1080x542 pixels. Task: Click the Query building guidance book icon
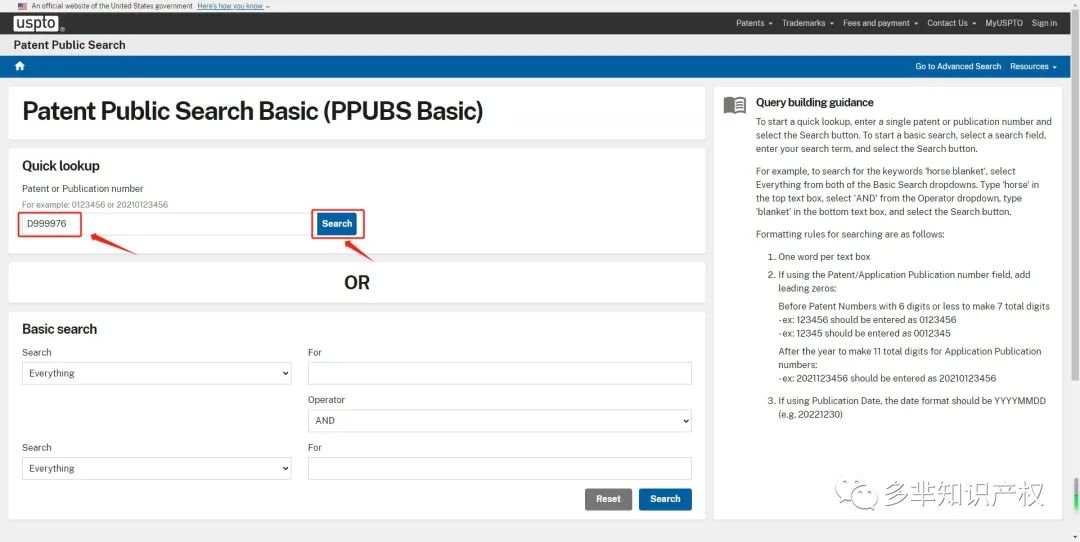click(x=735, y=105)
